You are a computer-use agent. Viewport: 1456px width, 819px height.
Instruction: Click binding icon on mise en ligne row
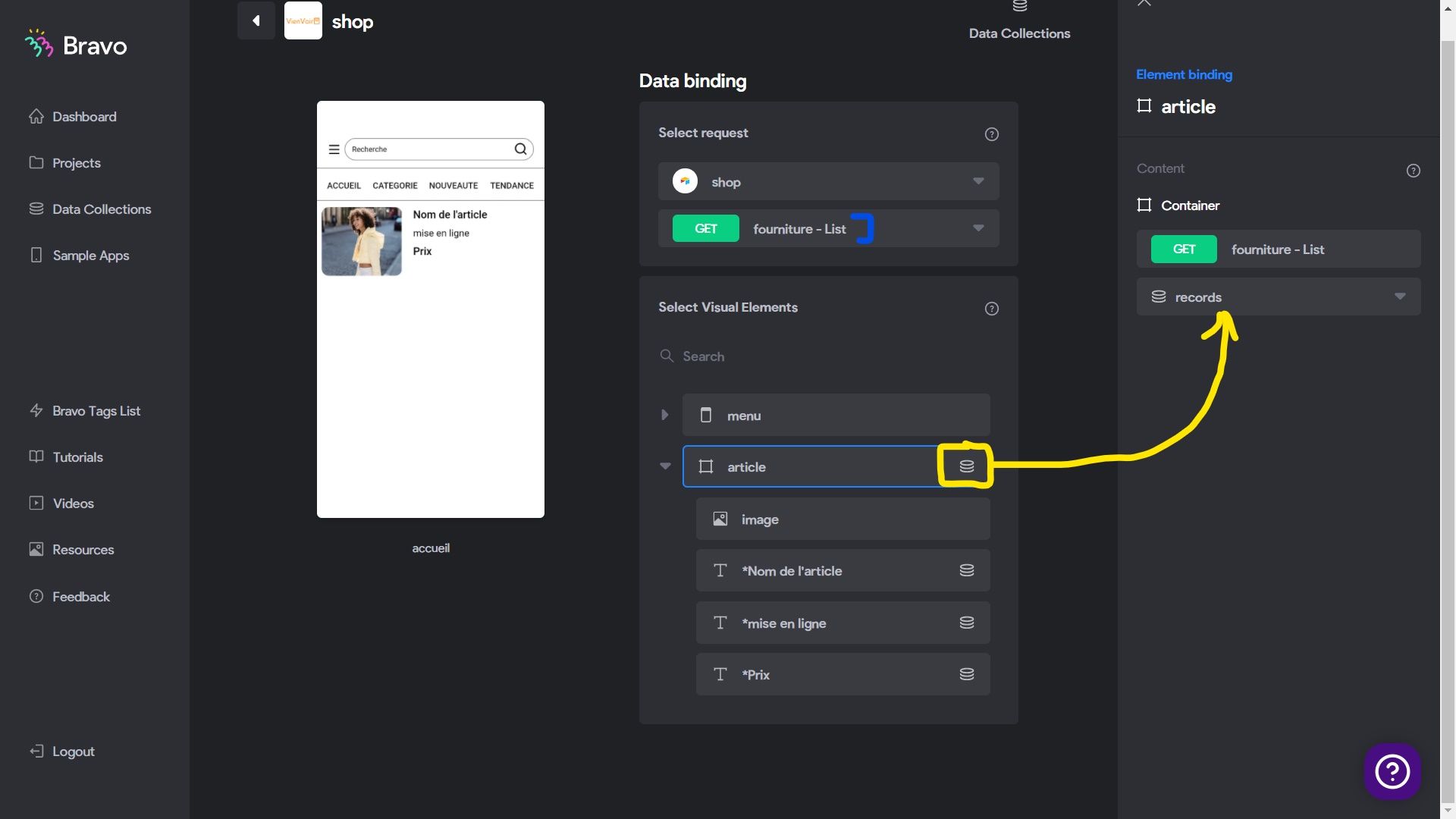966,623
